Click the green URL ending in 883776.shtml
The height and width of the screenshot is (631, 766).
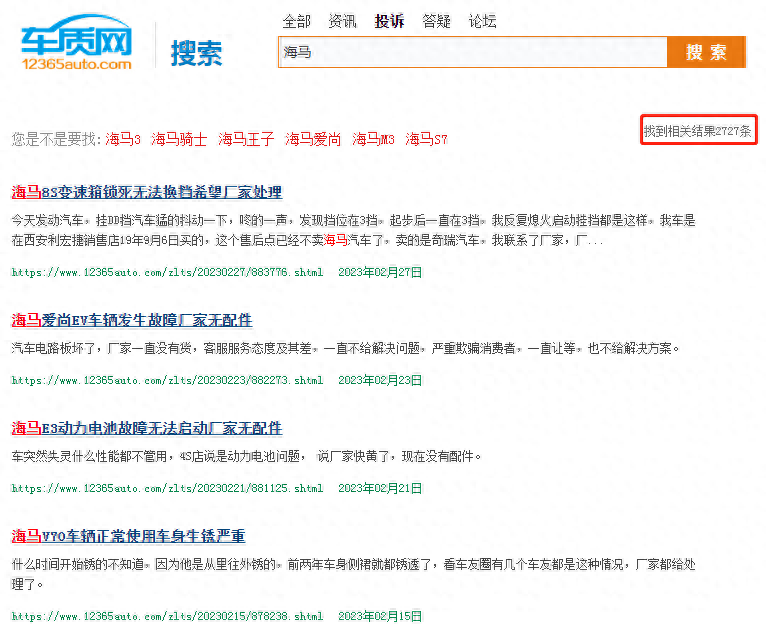pos(167,272)
